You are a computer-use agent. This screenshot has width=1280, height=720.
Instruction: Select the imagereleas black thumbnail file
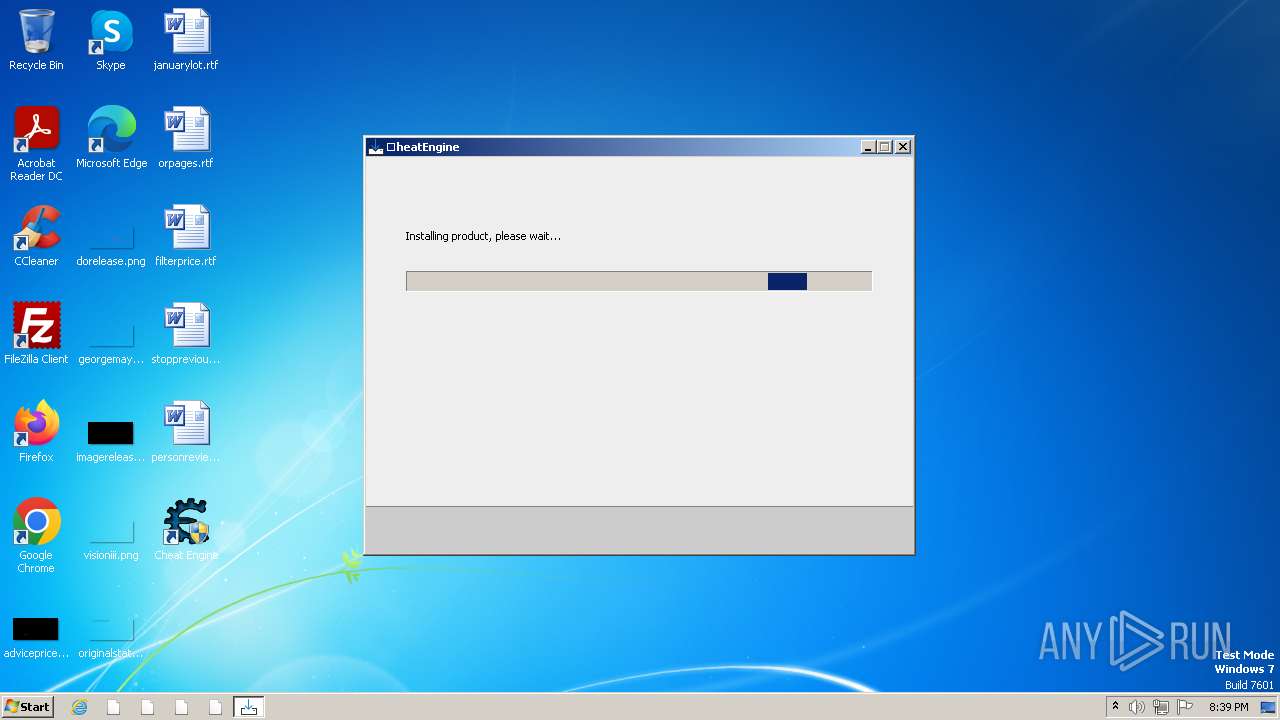point(111,432)
